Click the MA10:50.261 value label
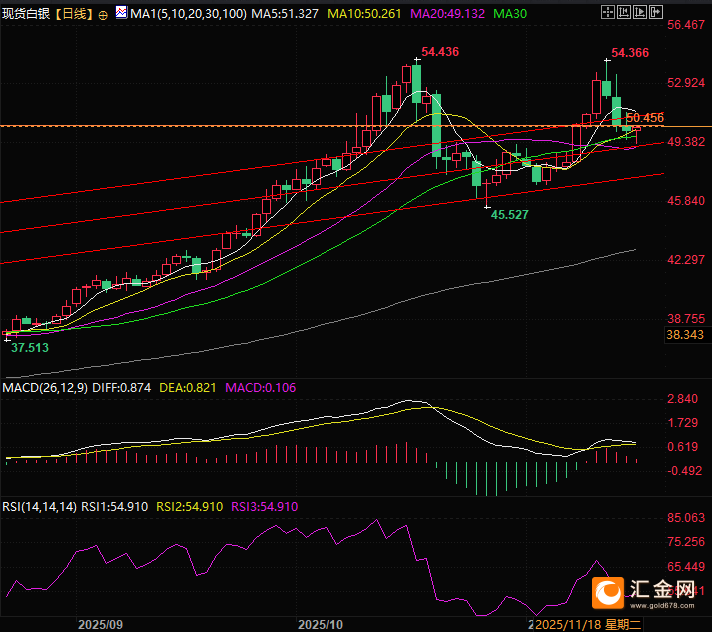 pos(364,14)
